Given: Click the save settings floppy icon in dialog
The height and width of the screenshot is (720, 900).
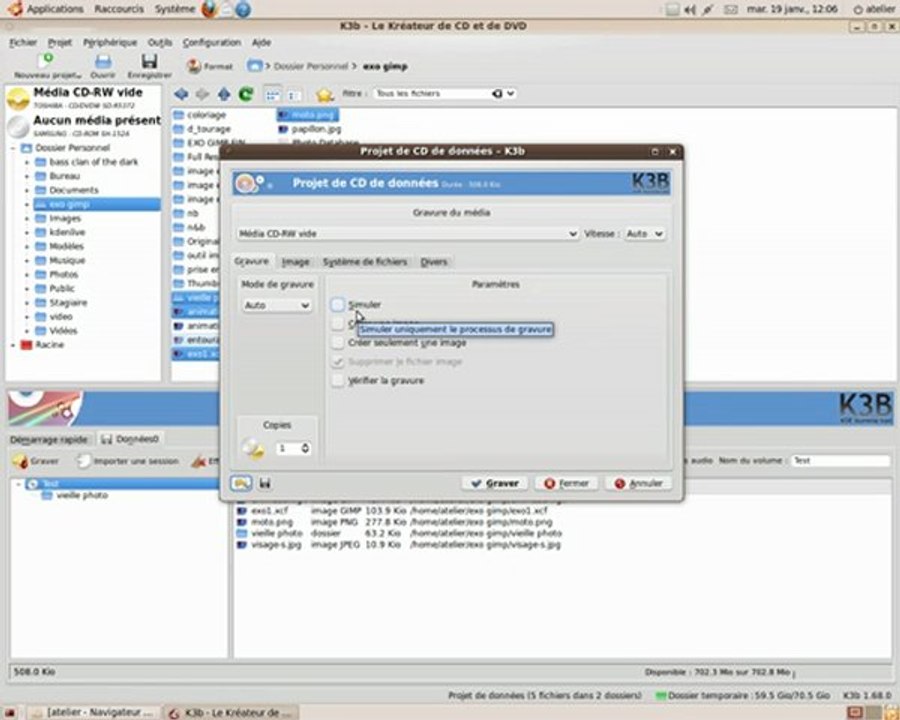Looking at the screenshot, I should (265, 483).
